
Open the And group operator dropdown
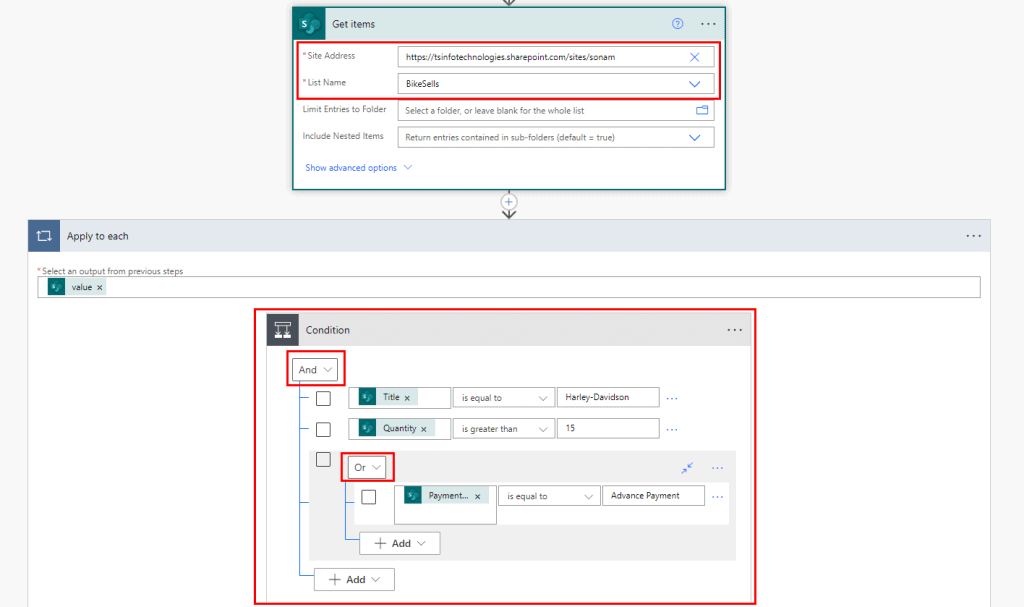[315, 370]
